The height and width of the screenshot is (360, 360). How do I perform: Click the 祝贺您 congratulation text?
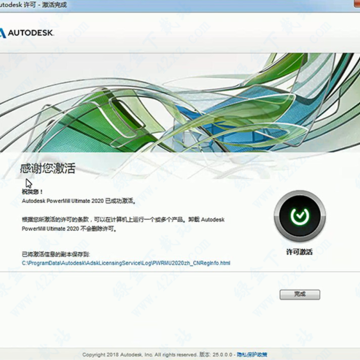coord(32,192)
